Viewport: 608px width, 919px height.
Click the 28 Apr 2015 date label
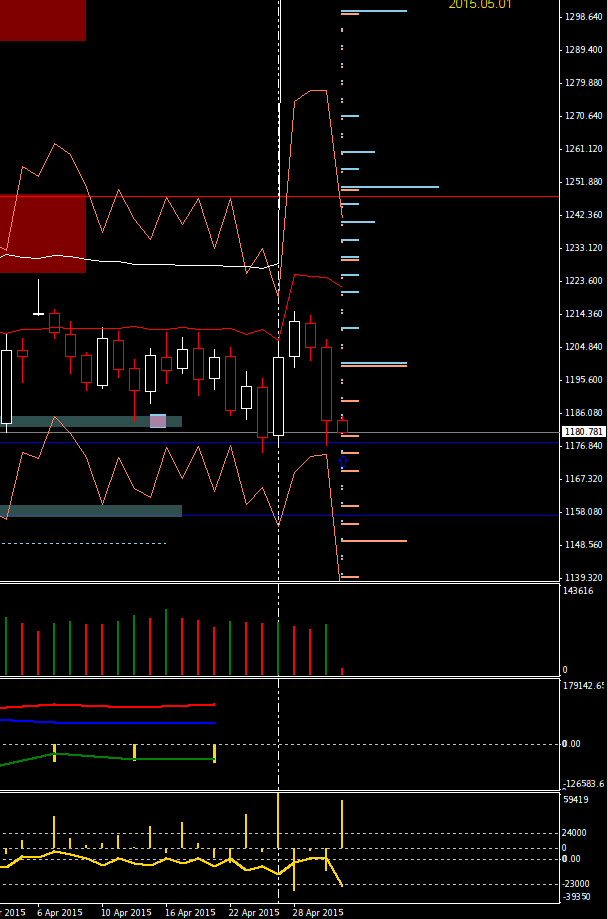318,913
